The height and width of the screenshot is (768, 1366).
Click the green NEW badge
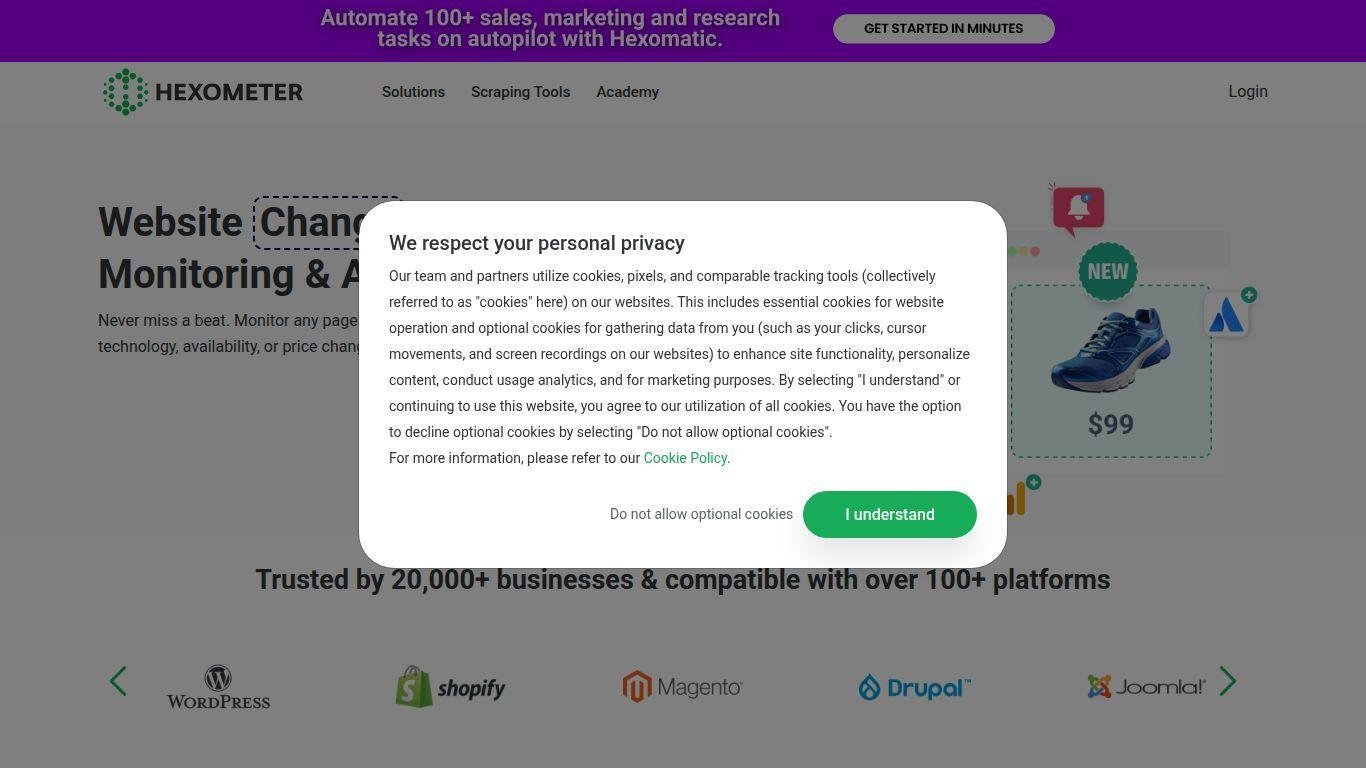[1107, 271]
